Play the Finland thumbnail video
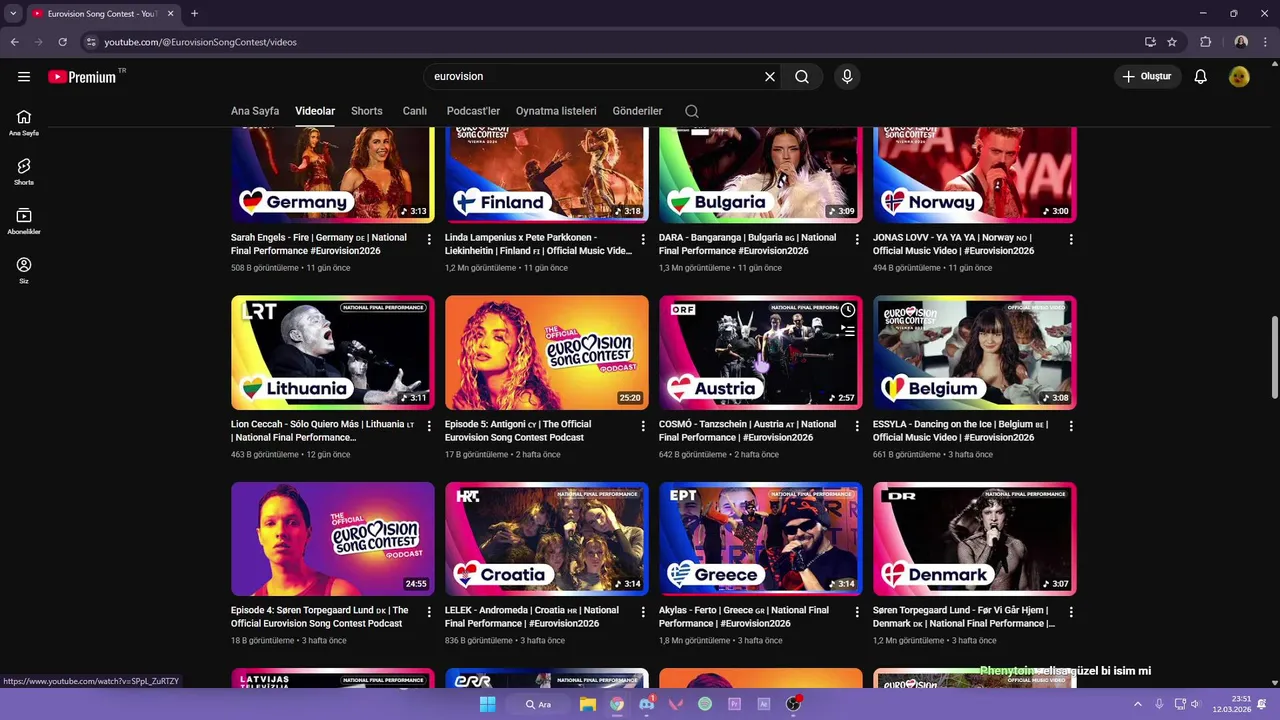The height and width of the screenshot is (720, 1280). (x=547, y=175)
